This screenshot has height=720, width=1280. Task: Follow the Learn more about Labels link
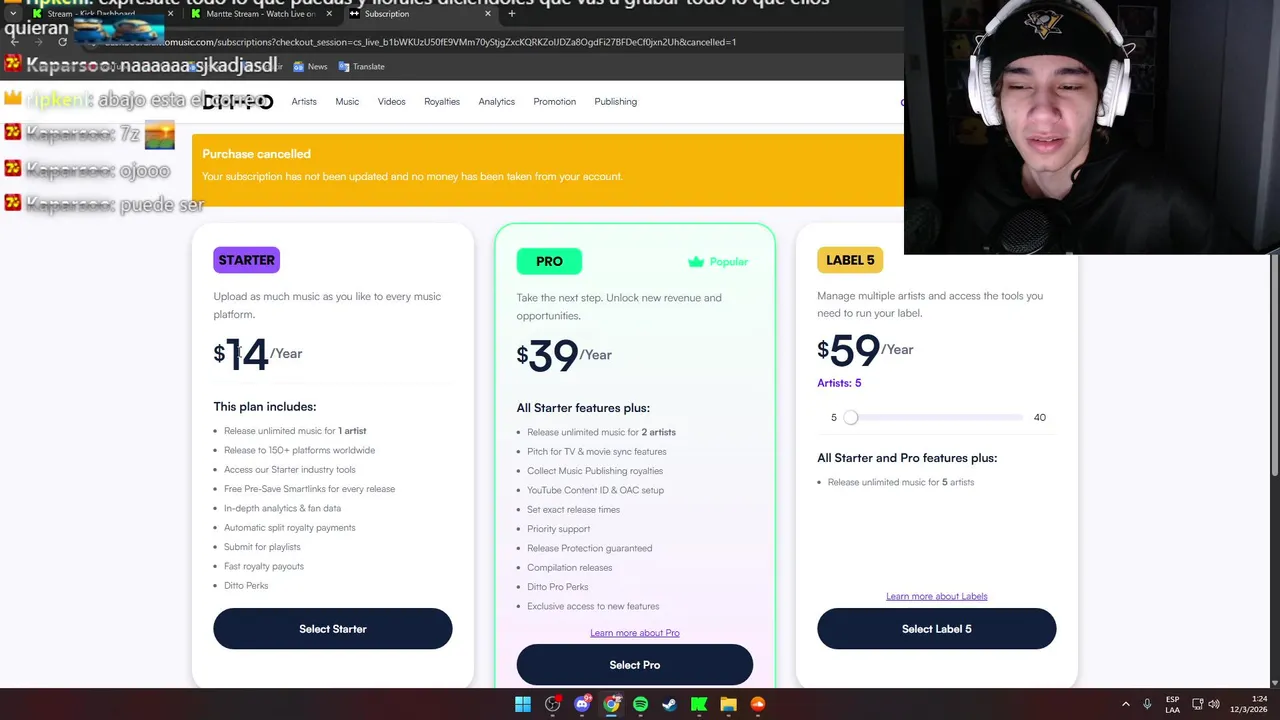[937, 596]
